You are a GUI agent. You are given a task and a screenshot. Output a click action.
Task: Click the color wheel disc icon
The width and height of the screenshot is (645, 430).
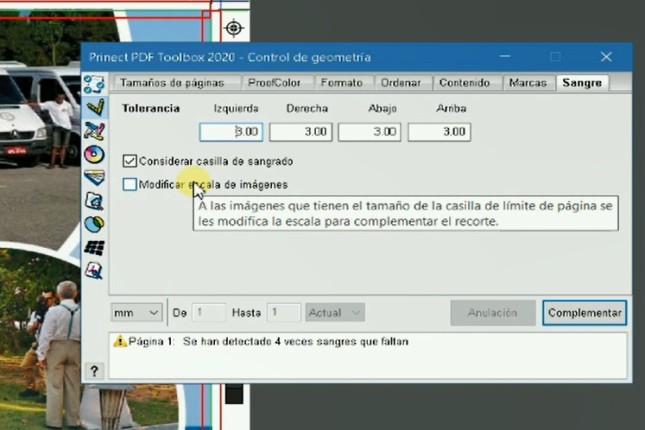coord(94,153)
